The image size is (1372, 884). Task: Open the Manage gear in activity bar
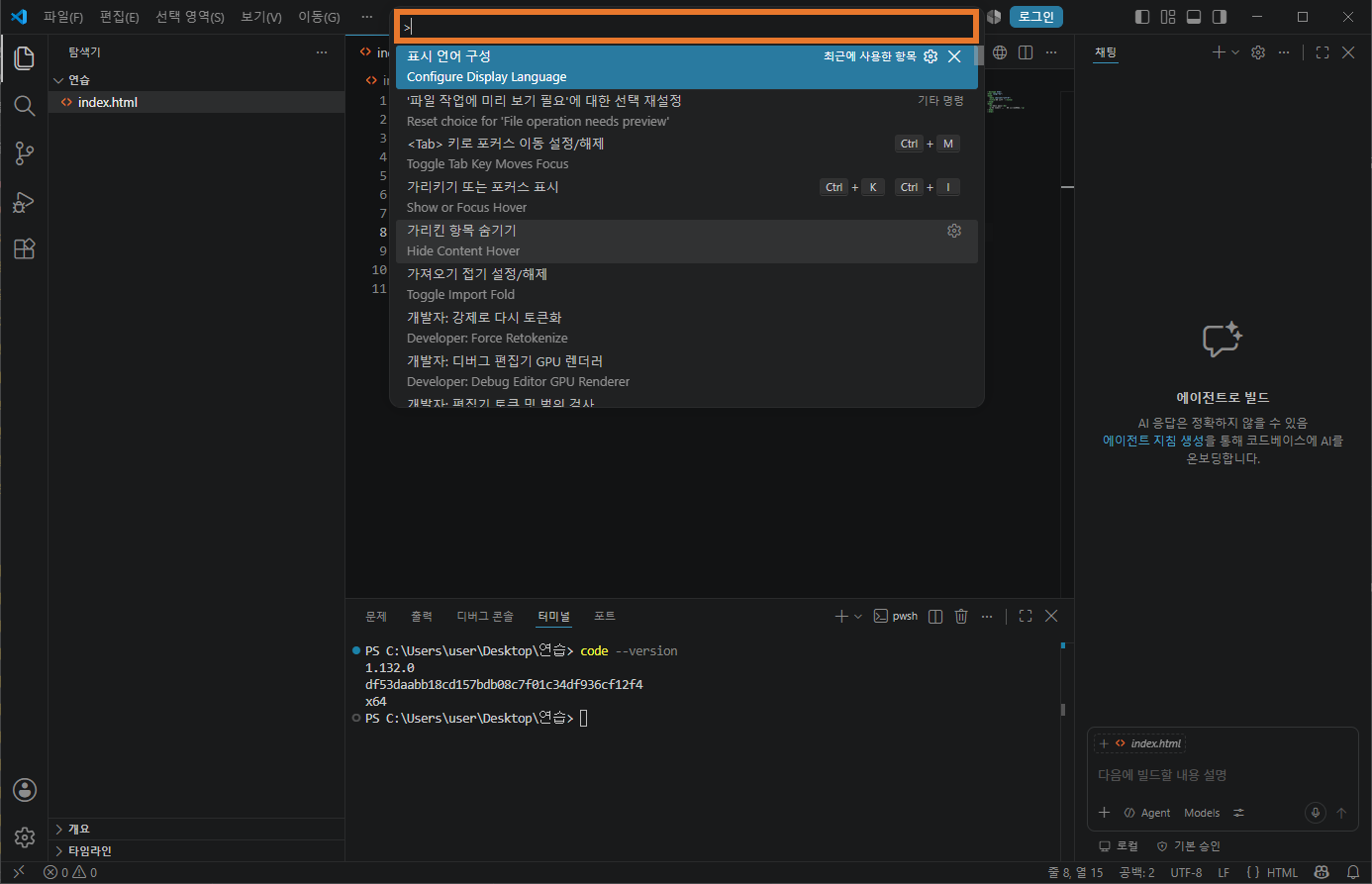pos(25,837)
